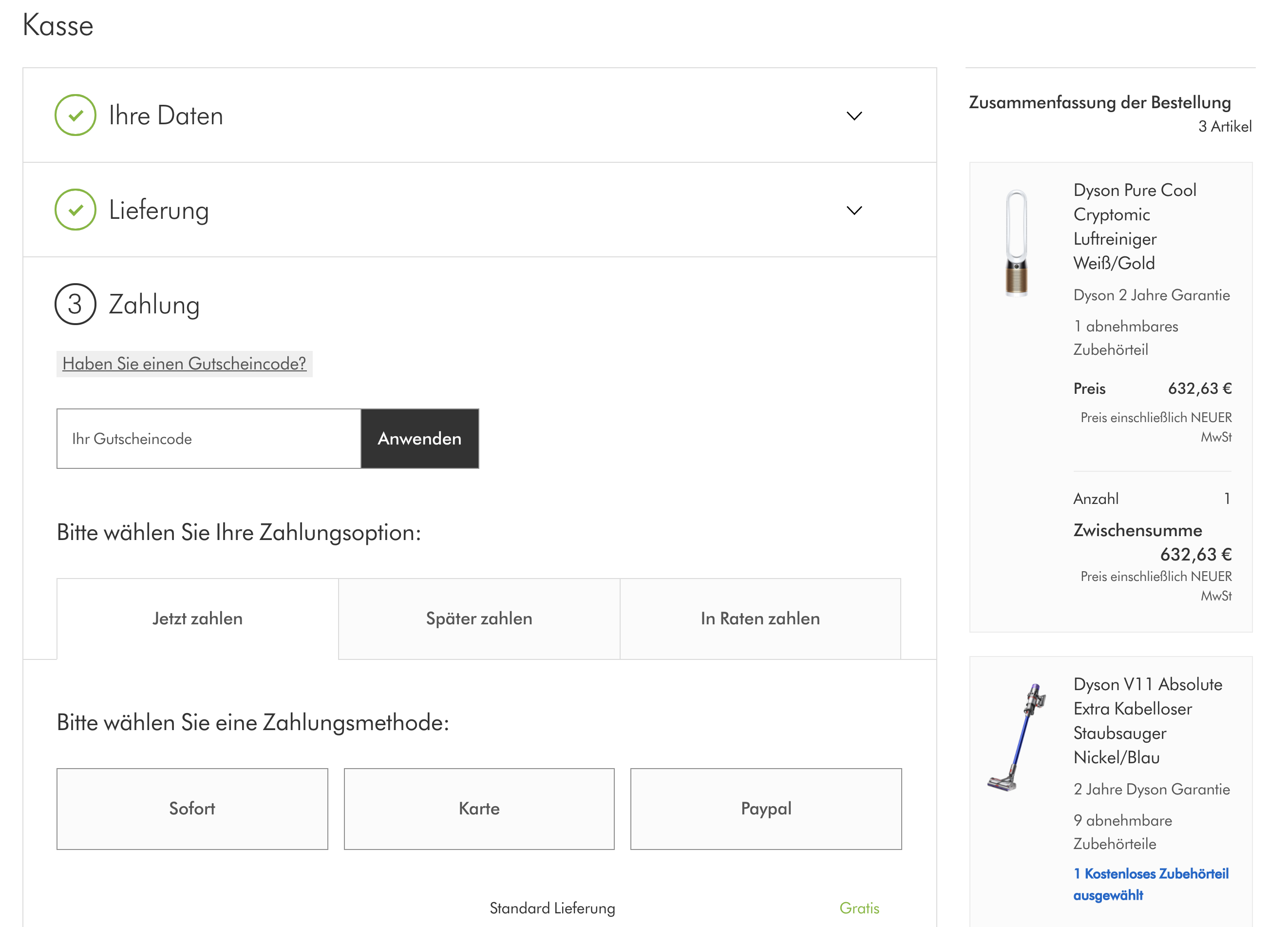Viewport: 1288px width, 927px height.
Task: Click the Kasse page title
Action: click(58, 25)
